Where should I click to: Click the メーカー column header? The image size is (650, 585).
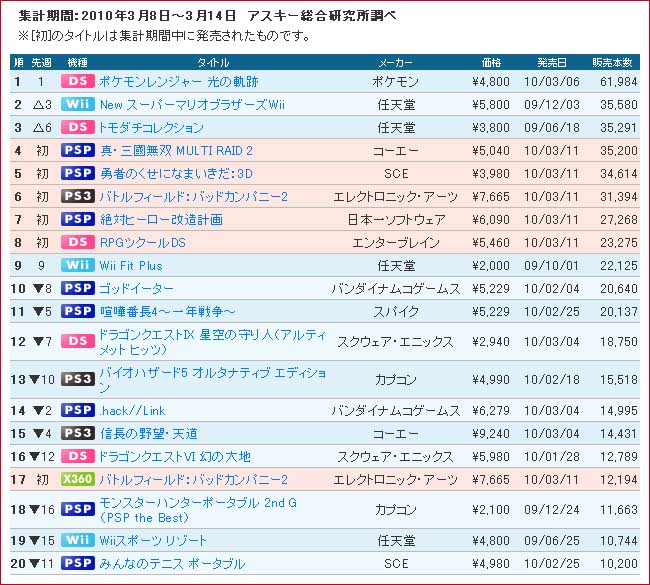395,63
